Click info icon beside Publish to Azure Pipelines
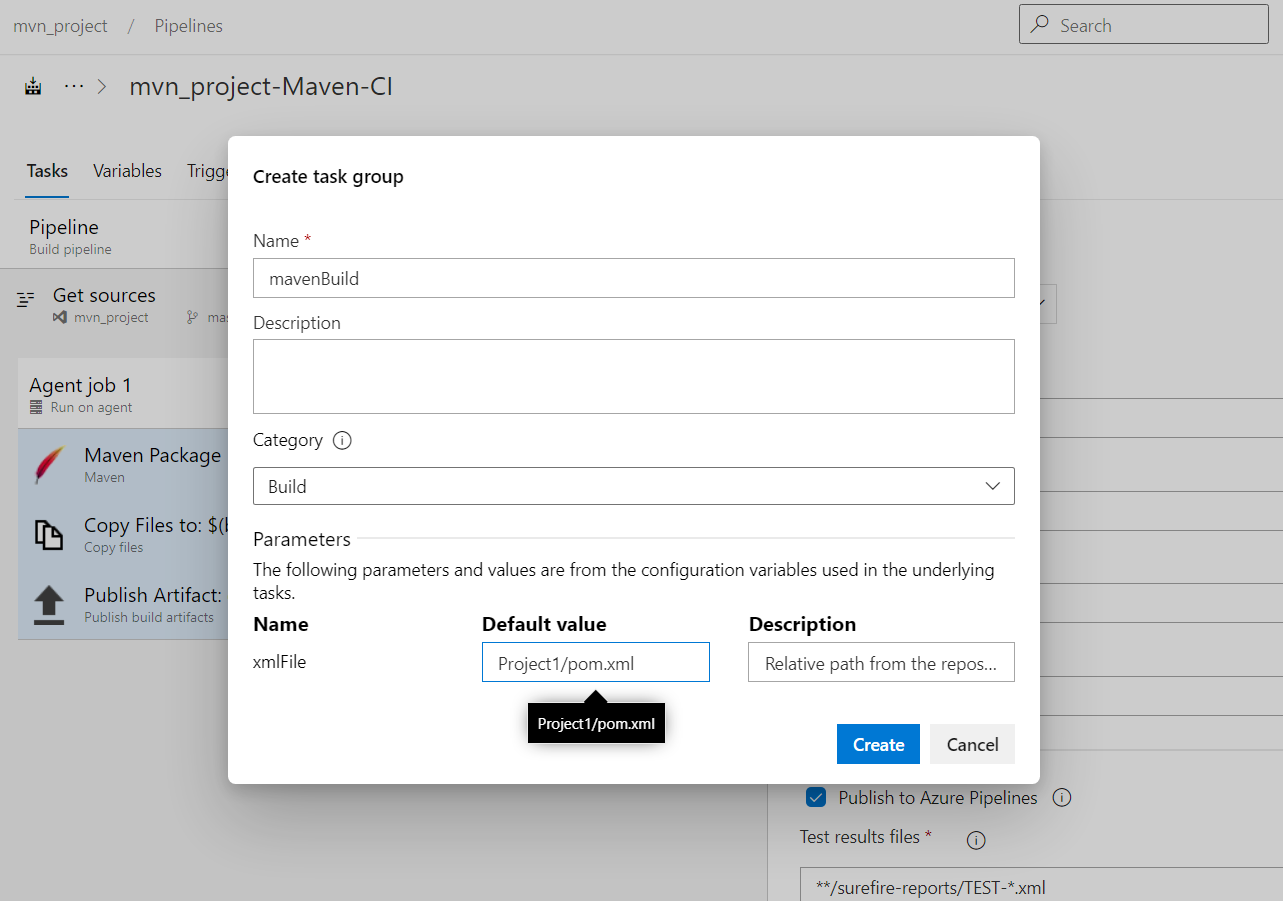The width and height of the screenshot is (1283, 901). (1062, 798)
